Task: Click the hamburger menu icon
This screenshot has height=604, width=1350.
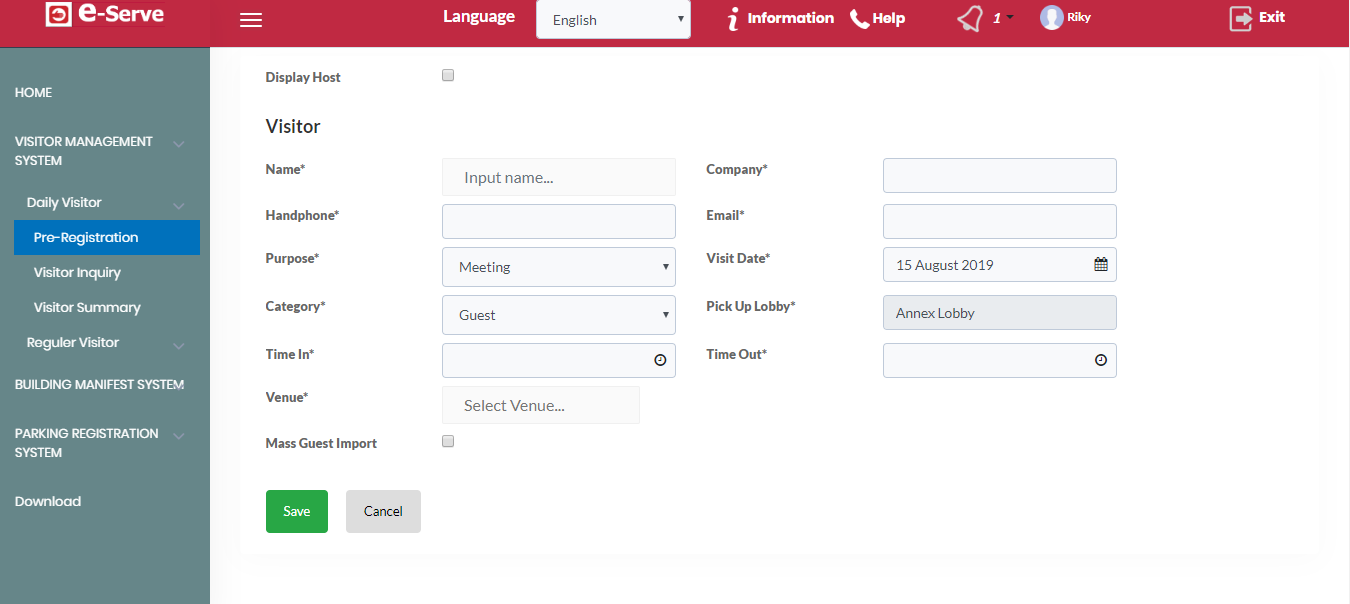Action: pos(251,20)
